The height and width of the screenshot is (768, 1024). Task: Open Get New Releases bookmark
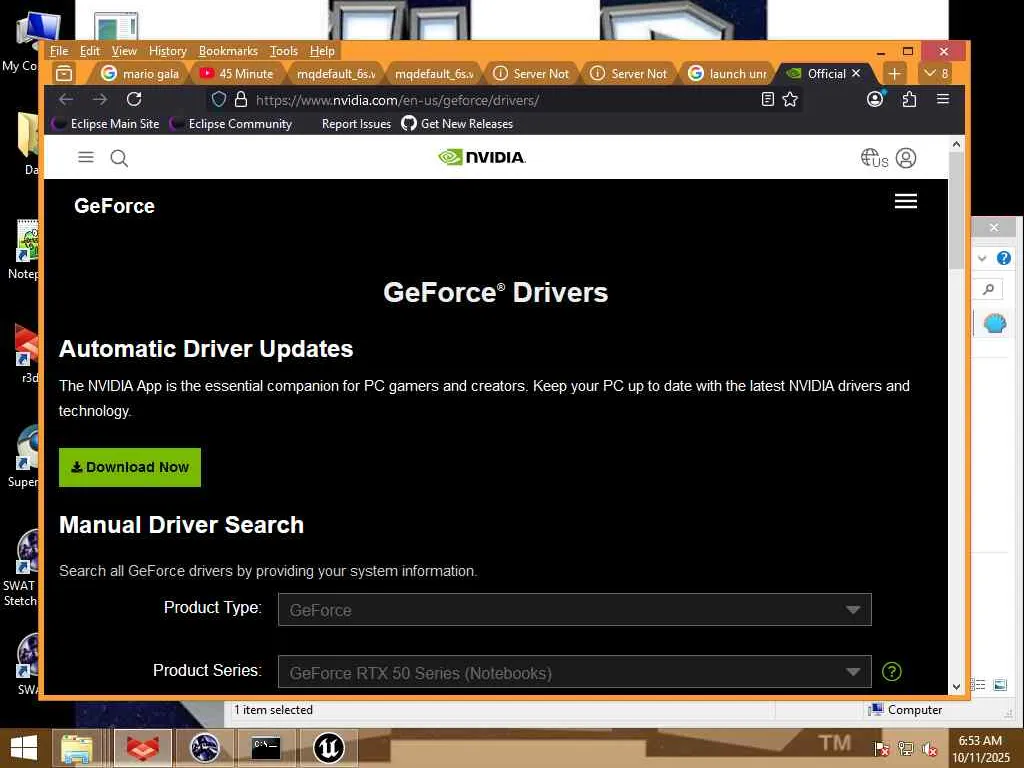[458, 123]
